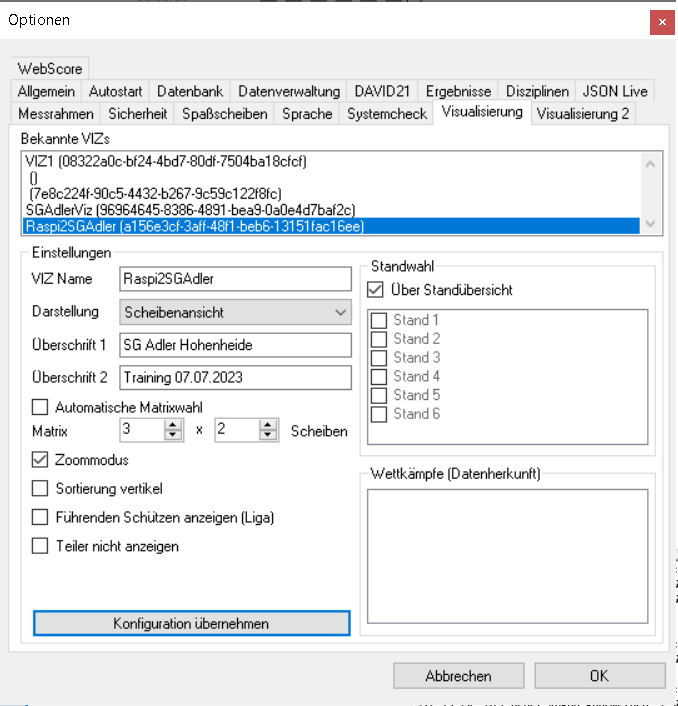Click into the Überschrift 2 text field
This screenshot has width=678, height=706.
(x=235, y=378)
